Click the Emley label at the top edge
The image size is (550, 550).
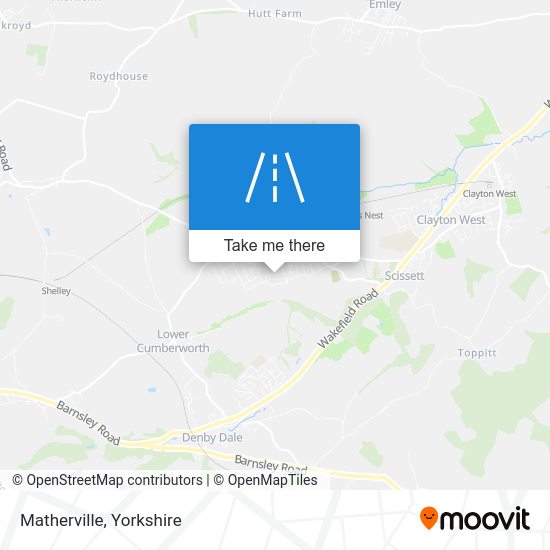[x=385, y=5]
